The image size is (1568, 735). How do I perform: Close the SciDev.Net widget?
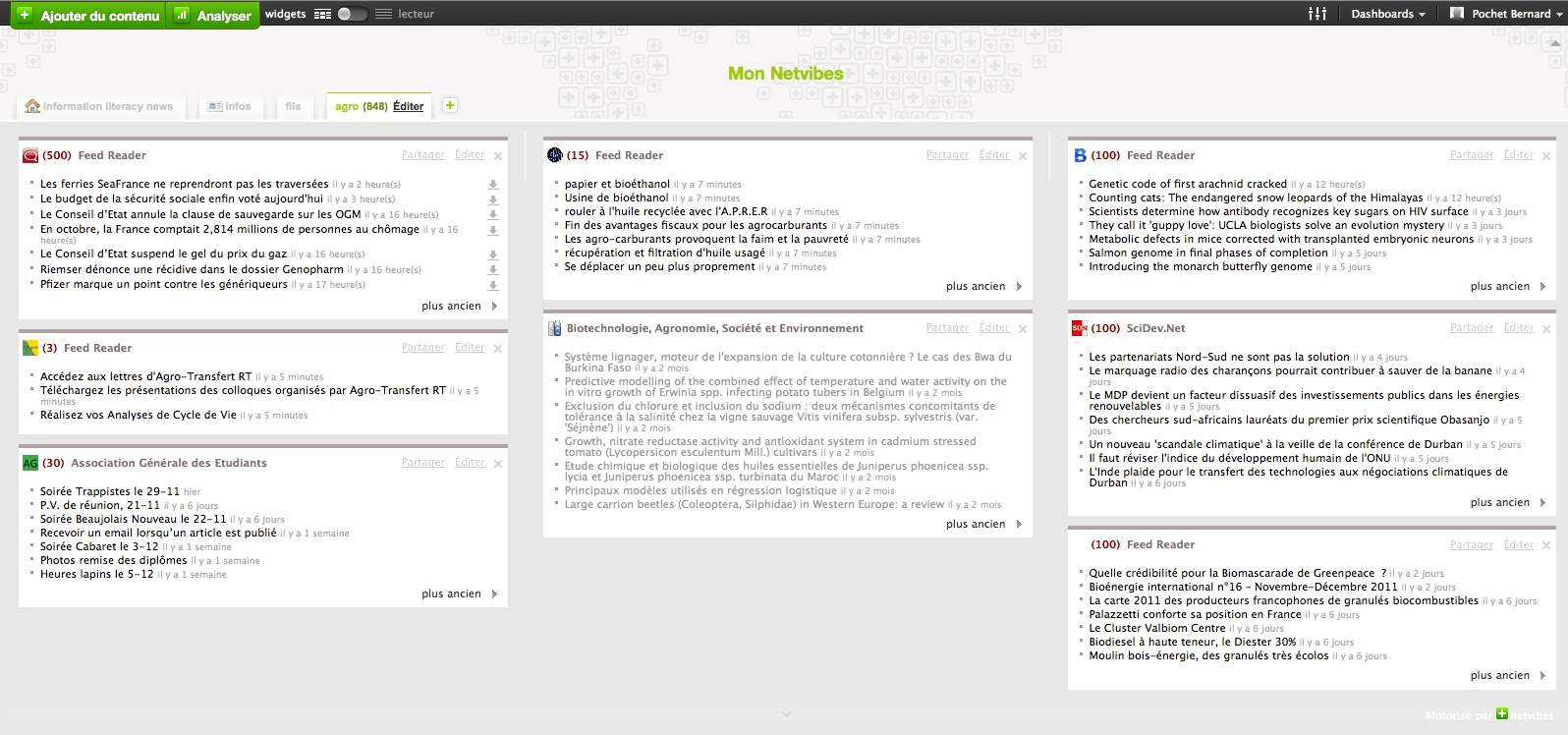tap(1546, 329)
